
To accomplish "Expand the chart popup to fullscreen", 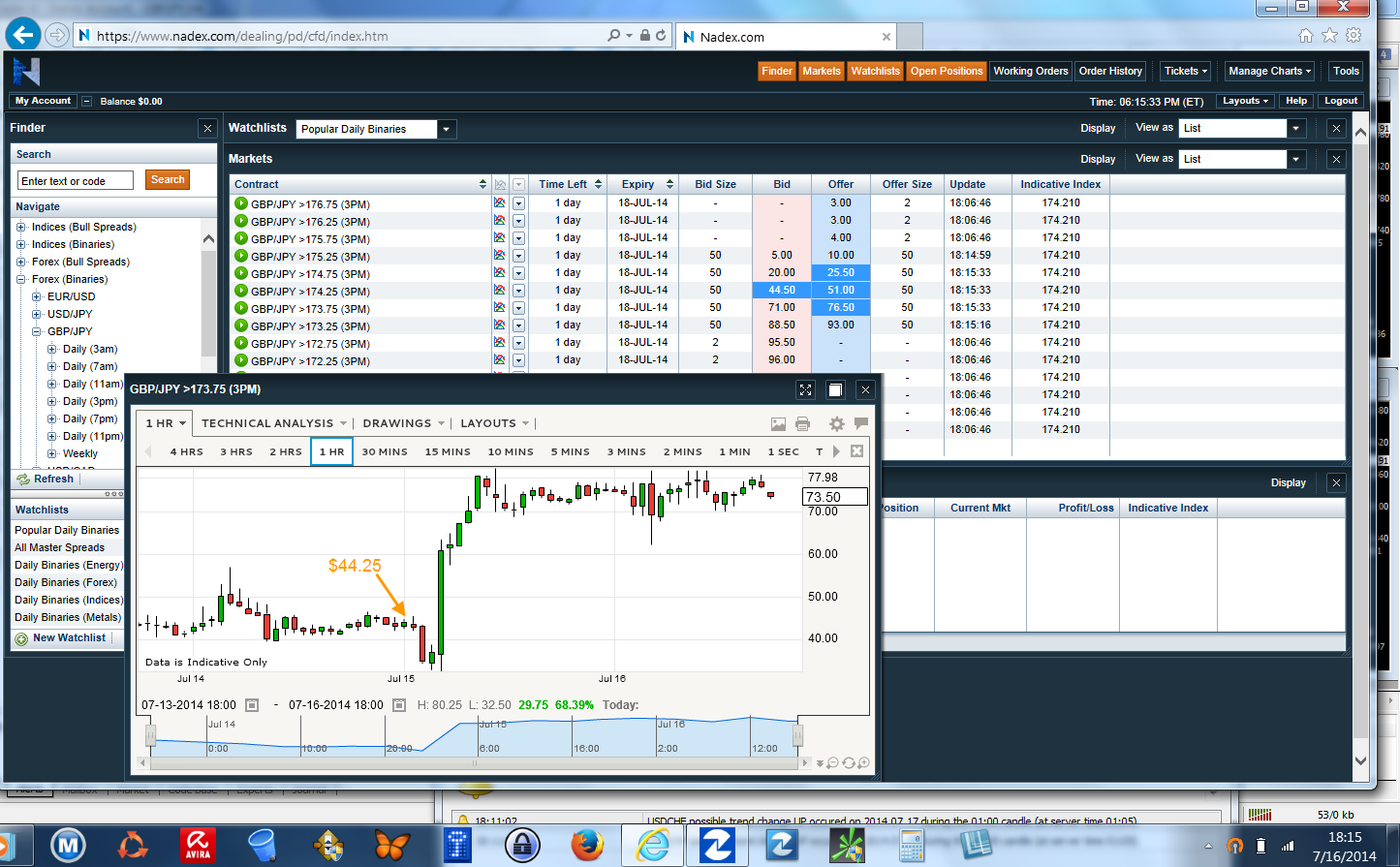I will coord(805,389).
